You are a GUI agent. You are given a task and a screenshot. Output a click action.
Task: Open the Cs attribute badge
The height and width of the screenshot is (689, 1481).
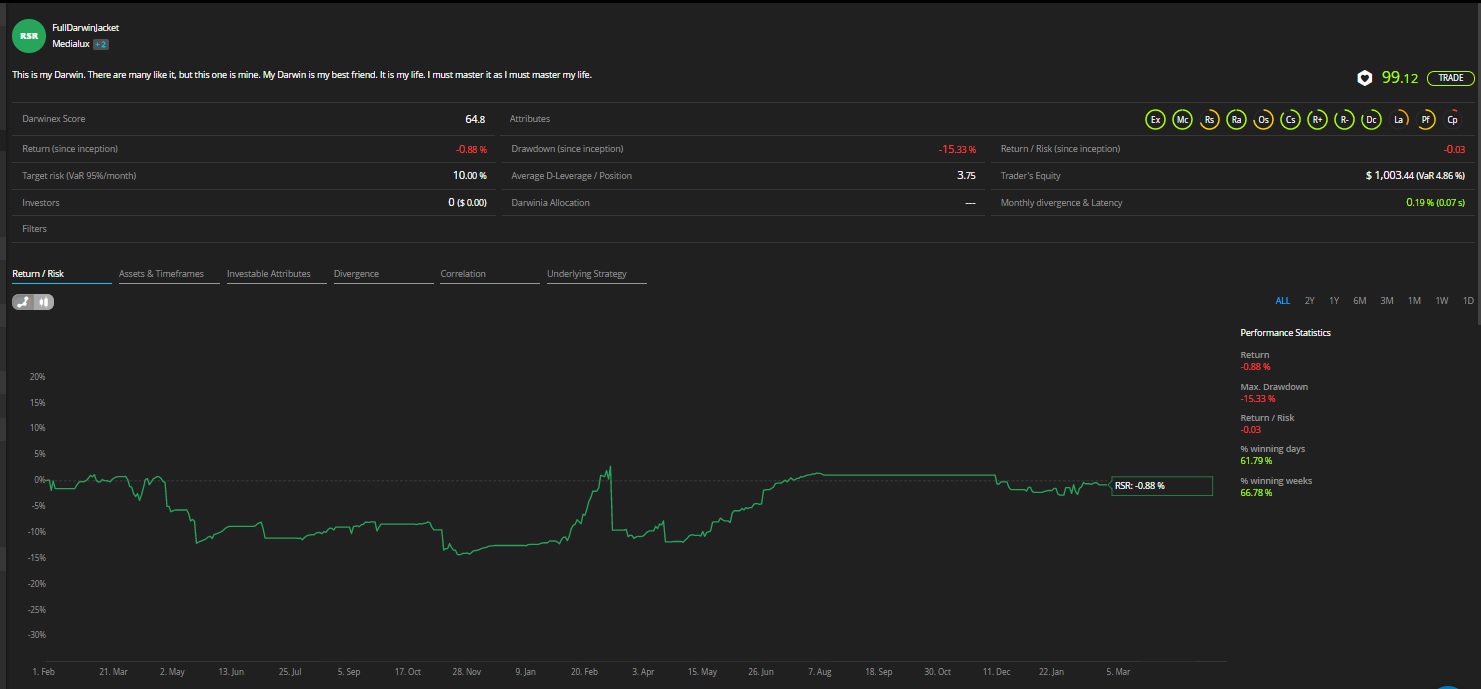point(1290,120)
